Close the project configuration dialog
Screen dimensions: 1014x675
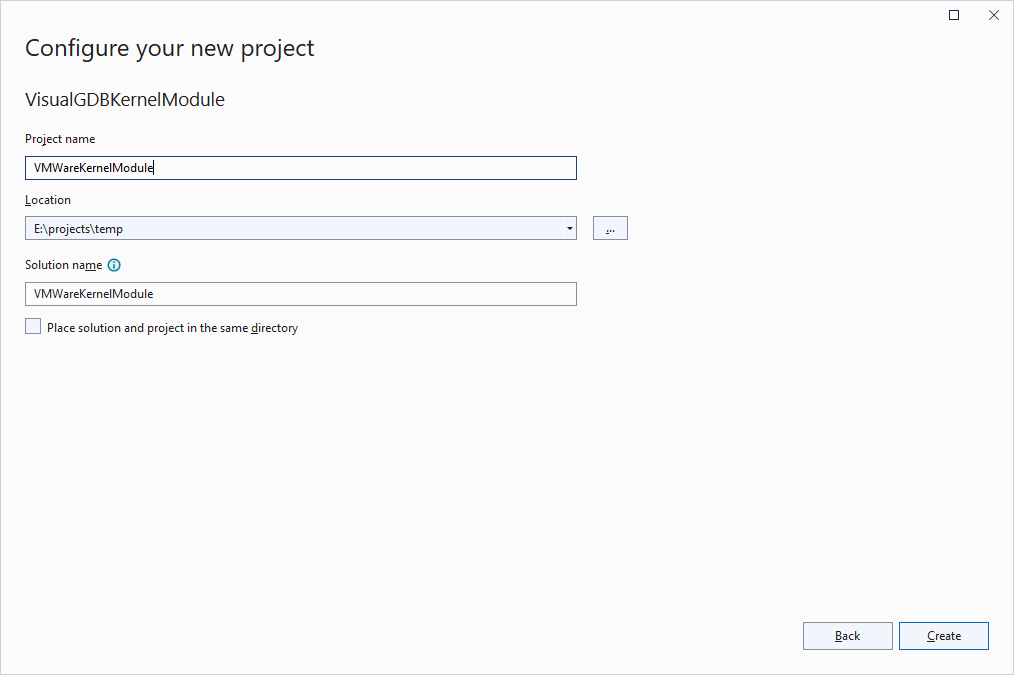tap(994, 15)
